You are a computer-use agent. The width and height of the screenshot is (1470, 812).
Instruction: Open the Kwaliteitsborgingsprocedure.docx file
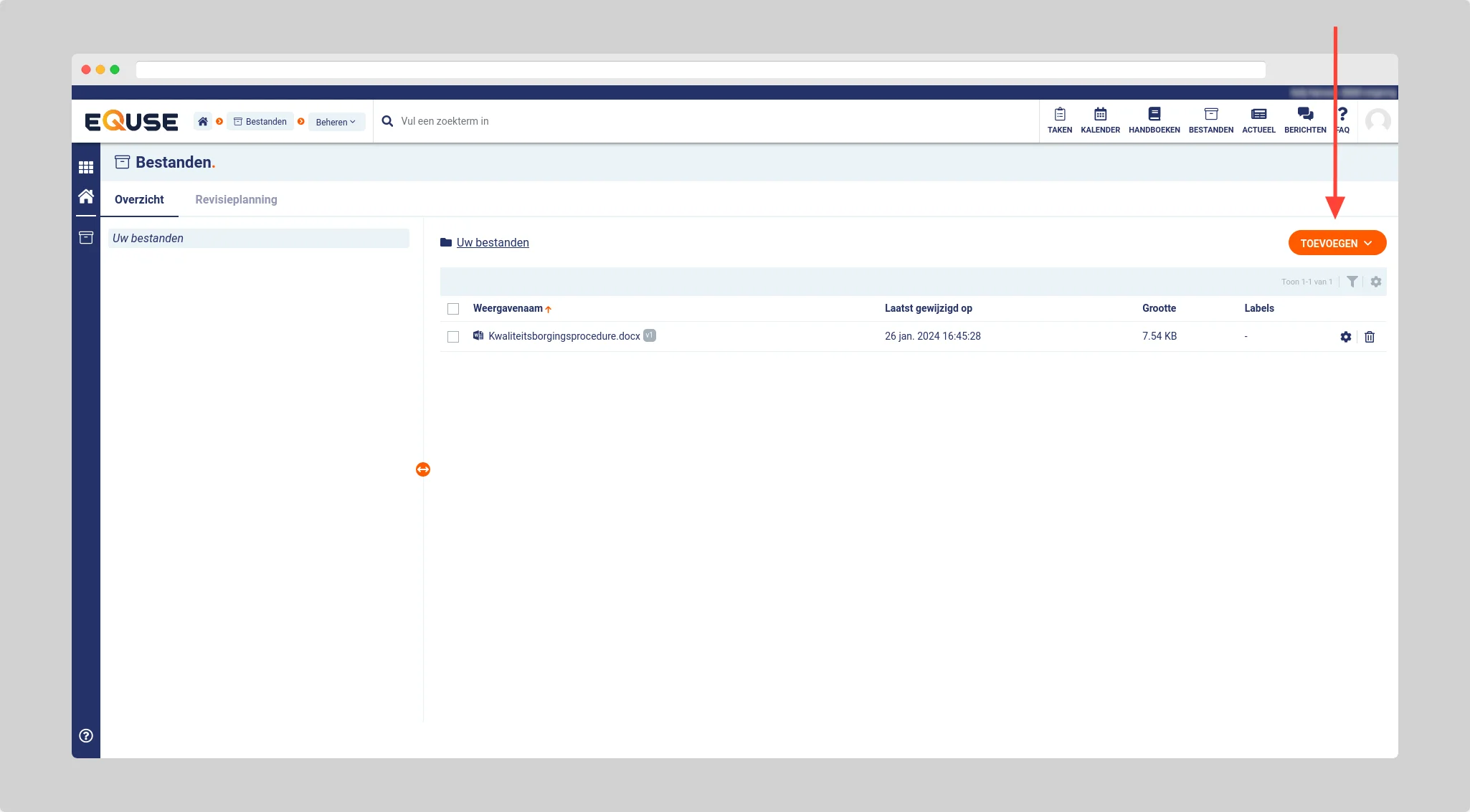point(564,336)
